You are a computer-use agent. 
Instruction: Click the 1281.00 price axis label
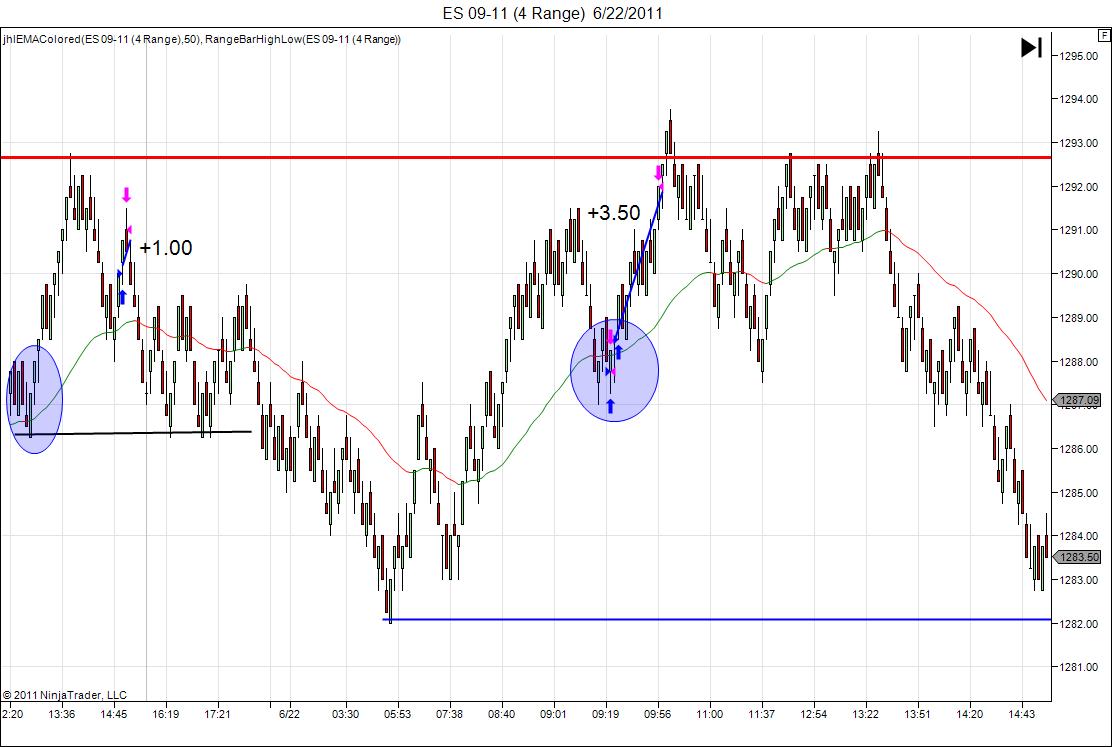click(1079, 668)
